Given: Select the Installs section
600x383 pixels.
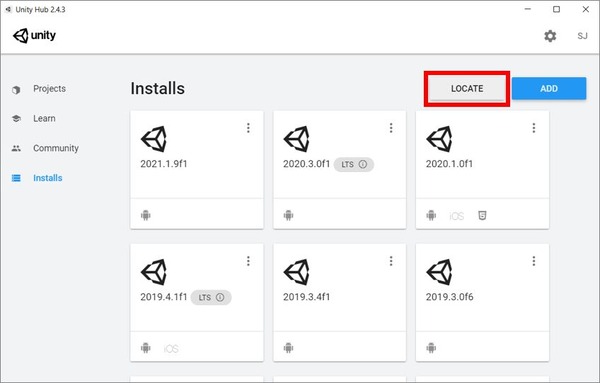Looking at the screenshot, I should click(x=48, y=178).
